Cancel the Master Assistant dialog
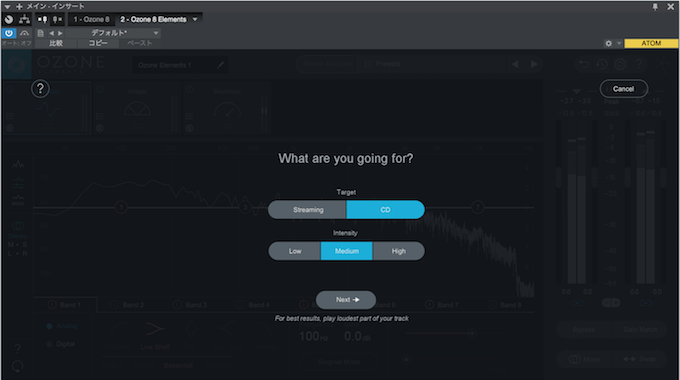The height and width of the screenshot is (380, 680). pos(624,89)
